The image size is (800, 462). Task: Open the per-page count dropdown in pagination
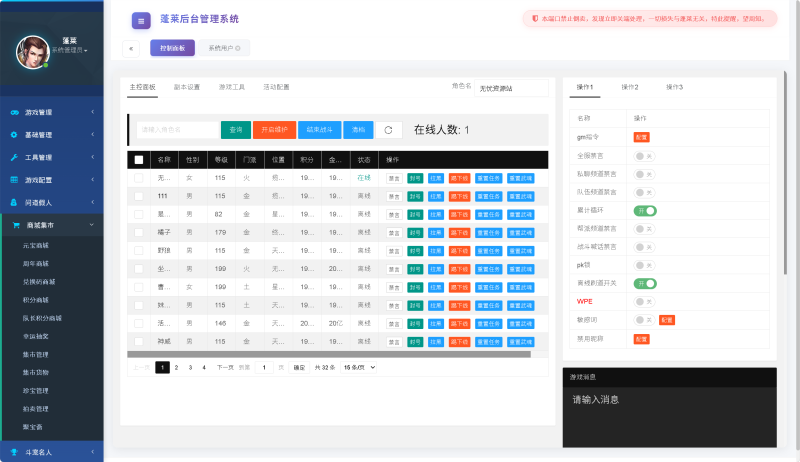[359, 367]
